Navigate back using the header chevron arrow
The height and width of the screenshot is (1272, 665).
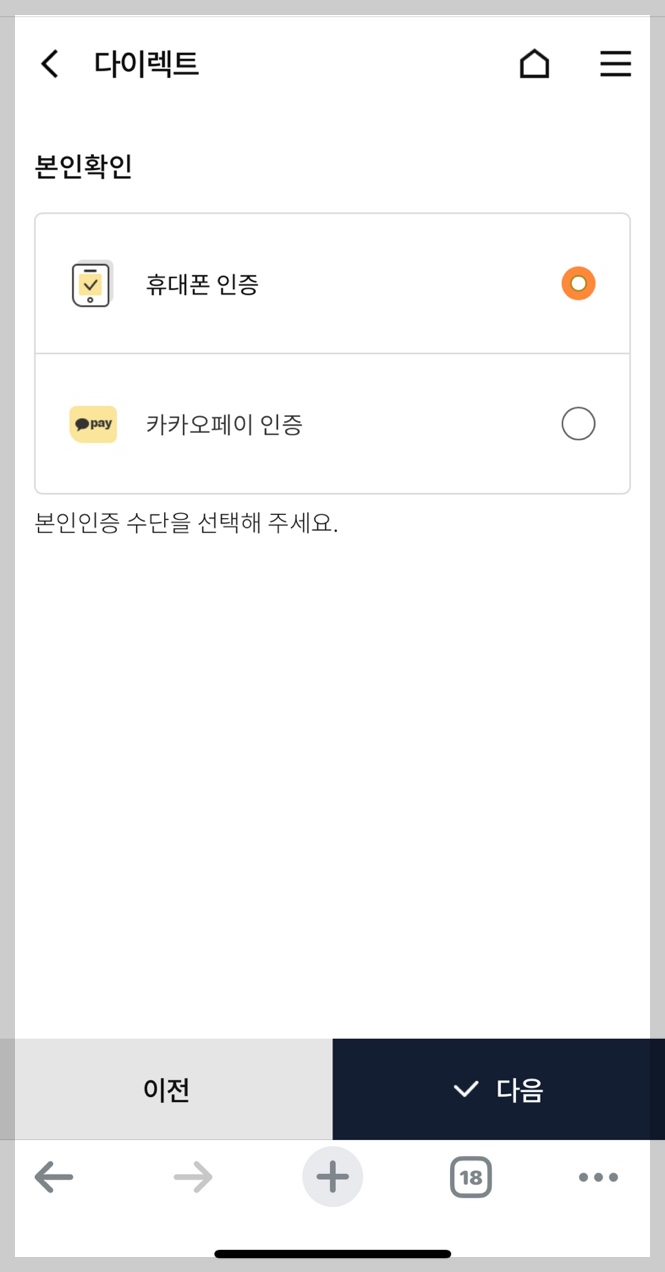(48, 63)
